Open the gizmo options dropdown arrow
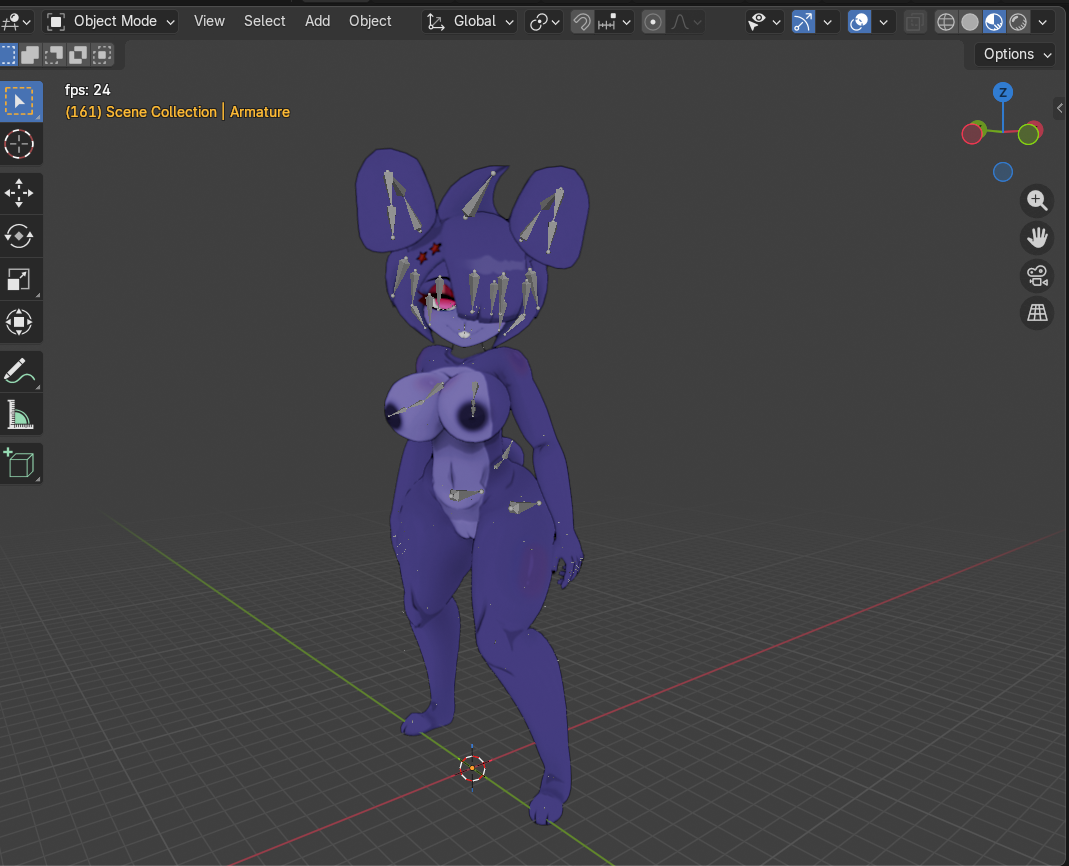 [828, 22]
